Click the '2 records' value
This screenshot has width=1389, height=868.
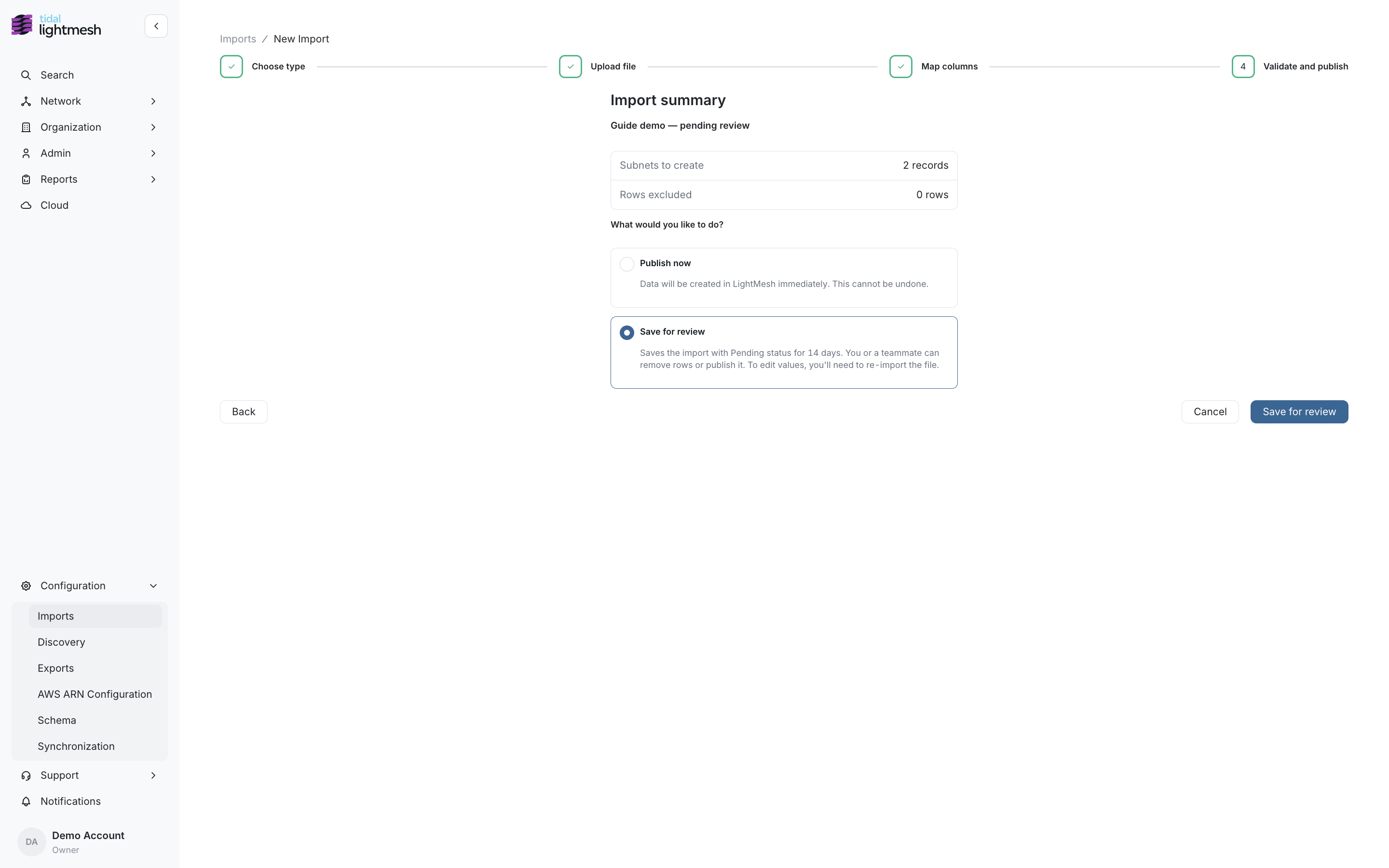(925, 165)
